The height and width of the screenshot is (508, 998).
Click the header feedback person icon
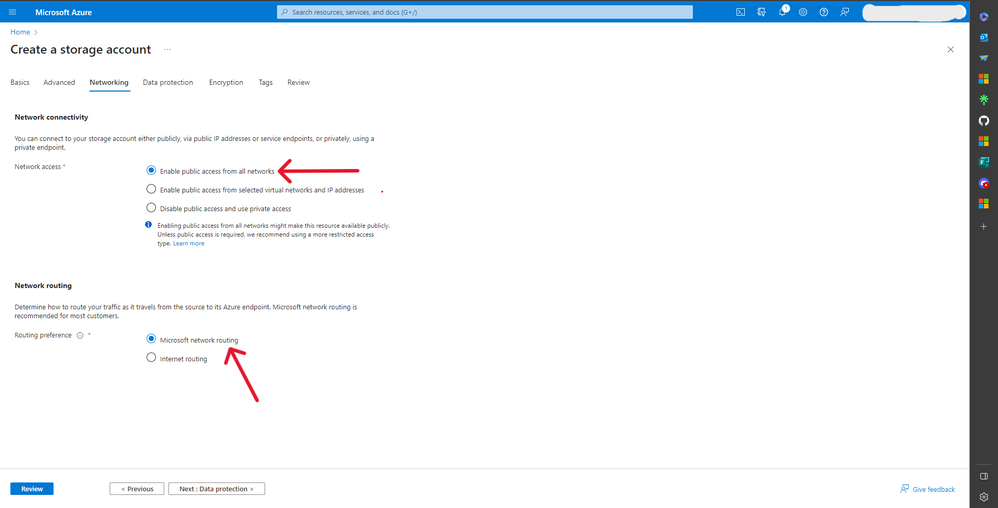(845, 12)
